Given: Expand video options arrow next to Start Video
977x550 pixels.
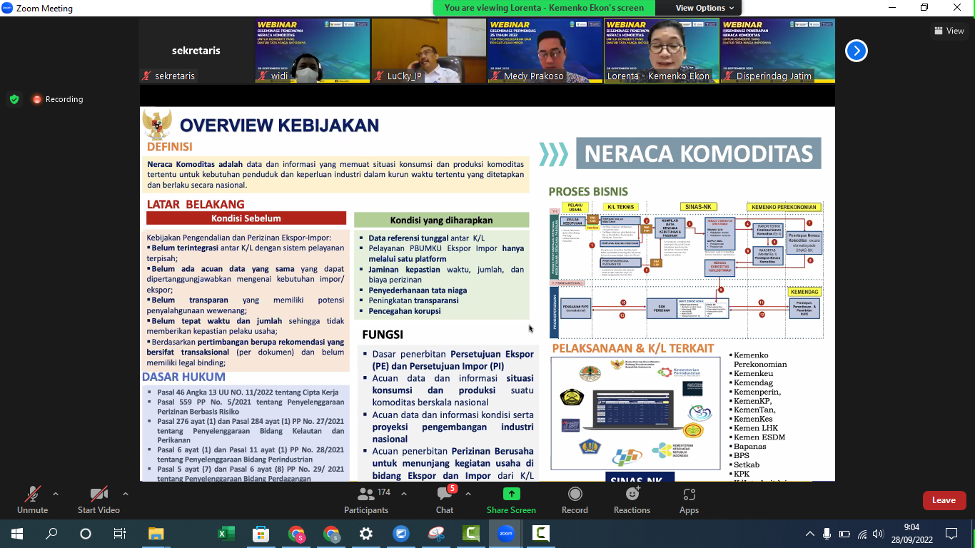Looking at the screenshot, I should tap(125, 493).
